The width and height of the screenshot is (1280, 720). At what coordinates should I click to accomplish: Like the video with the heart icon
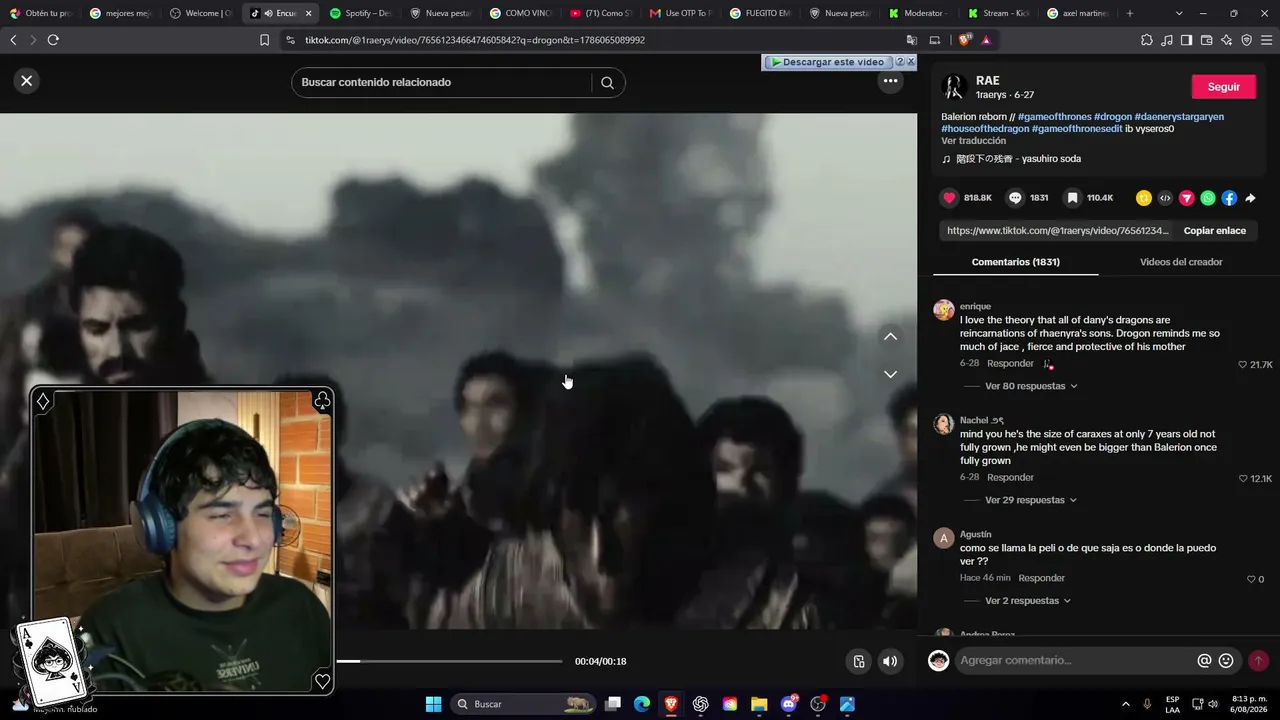[x=950, y=198]
